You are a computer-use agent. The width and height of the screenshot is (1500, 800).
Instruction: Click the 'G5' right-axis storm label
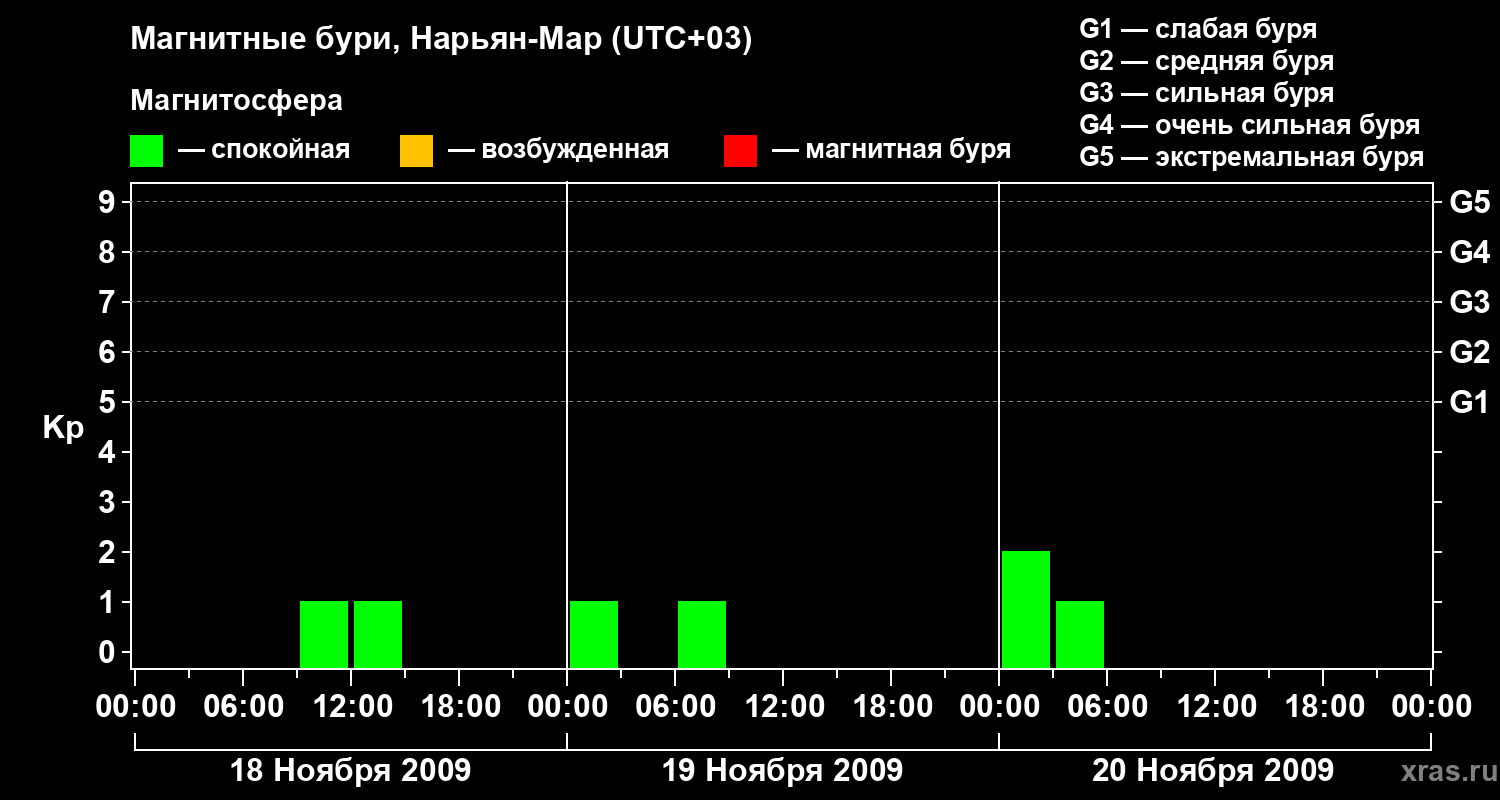(1470, 202)
